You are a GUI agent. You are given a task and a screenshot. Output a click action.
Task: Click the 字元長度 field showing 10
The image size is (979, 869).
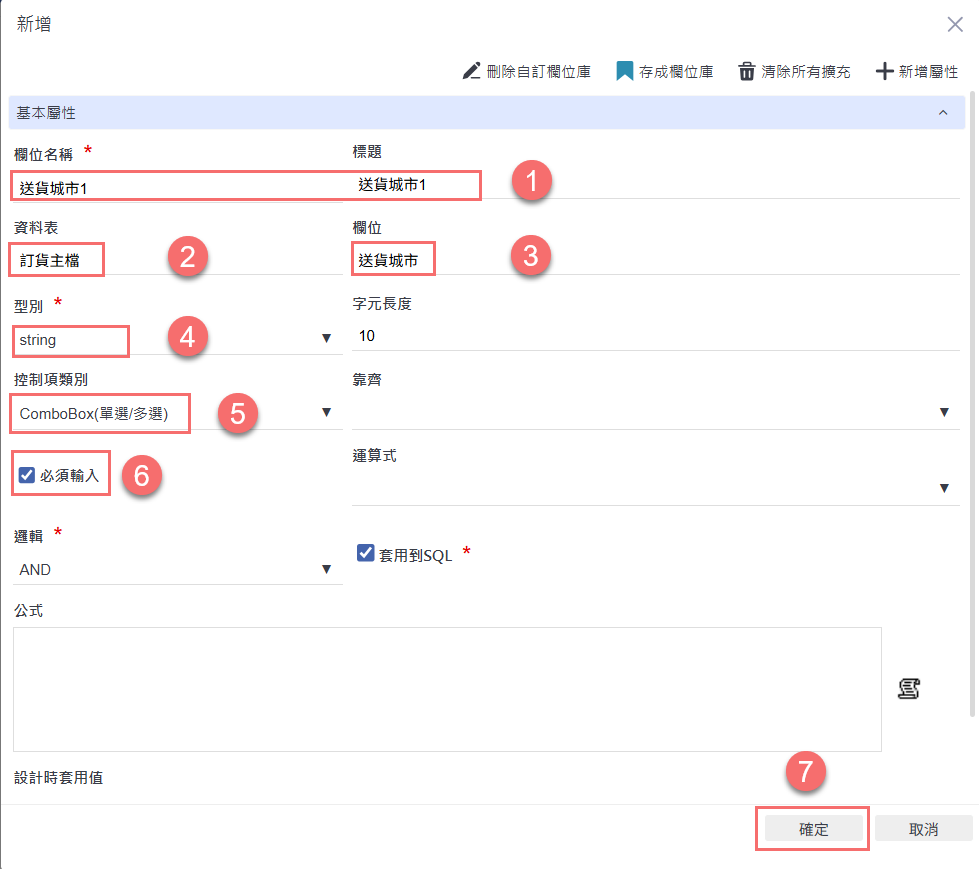click(655, 336)
